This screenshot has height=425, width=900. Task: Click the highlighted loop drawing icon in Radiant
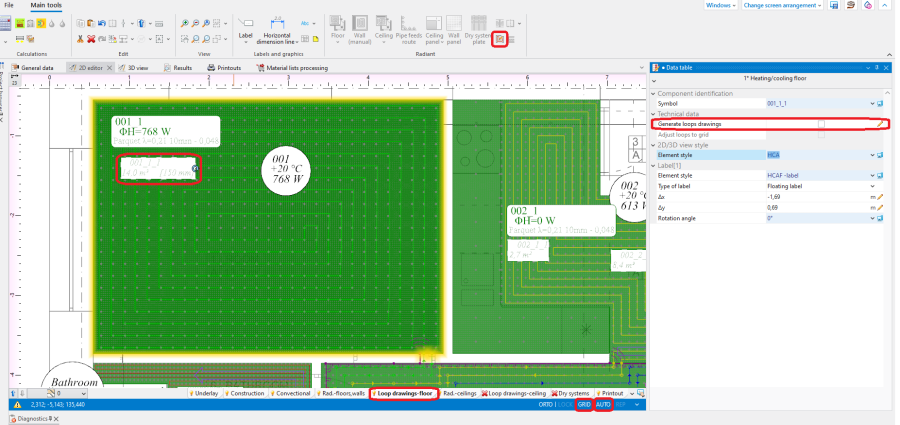point(500,39)
